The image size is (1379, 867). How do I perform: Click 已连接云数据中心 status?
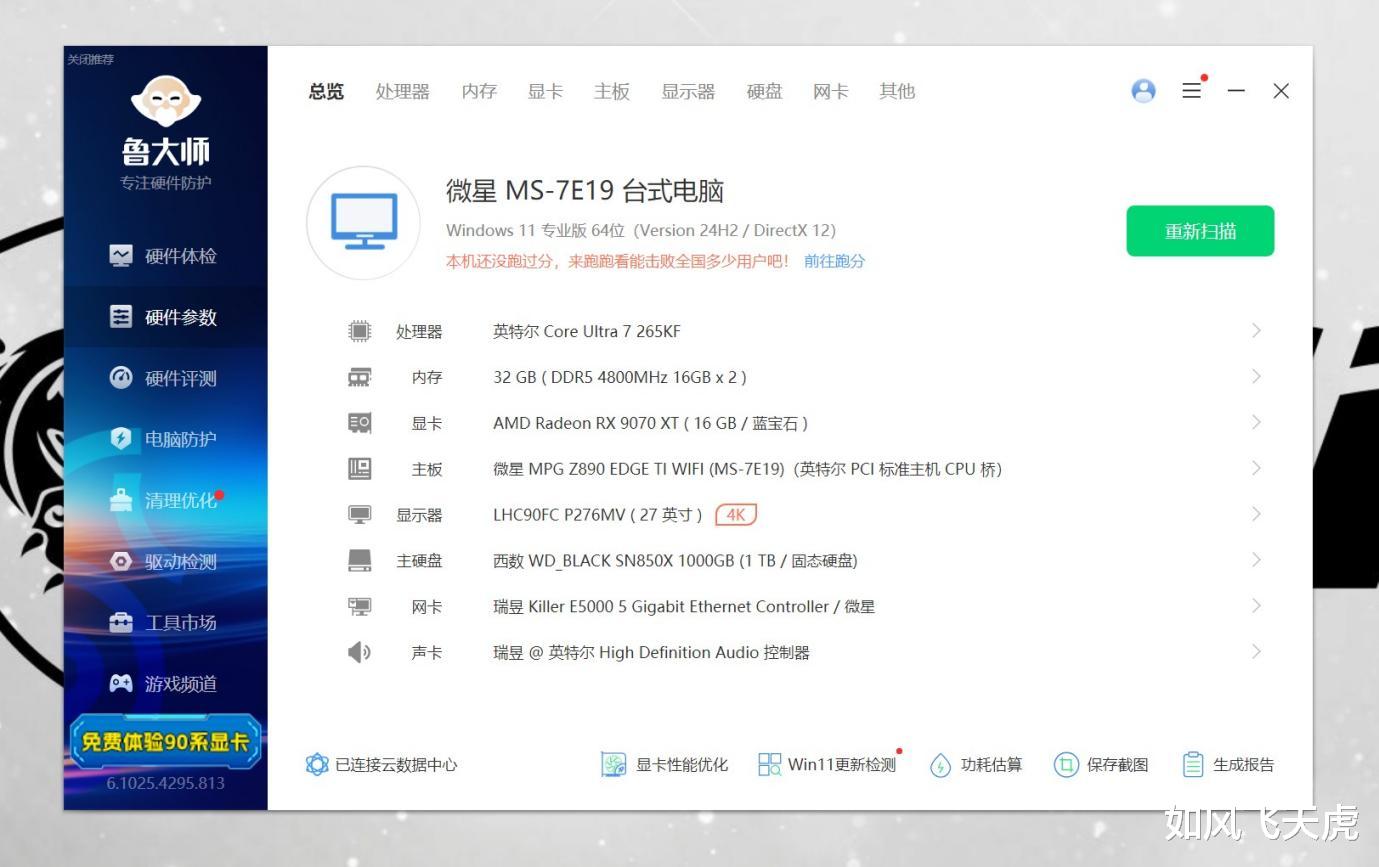click(381, 765)
